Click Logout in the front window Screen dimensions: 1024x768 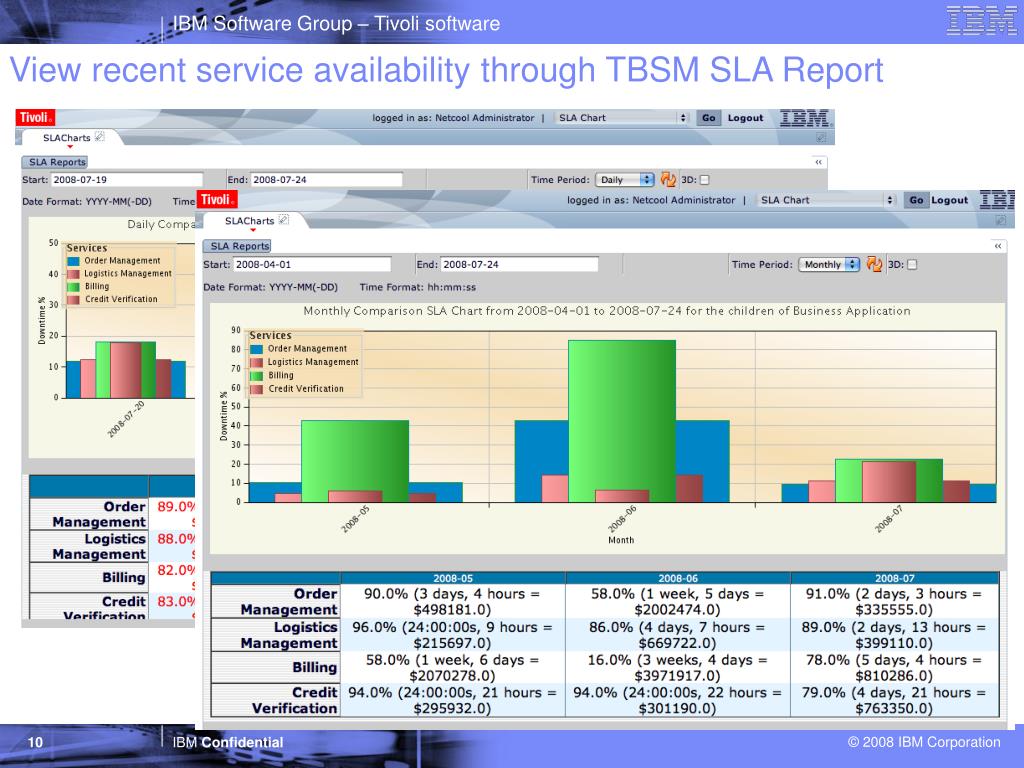(x=950, y=200)
